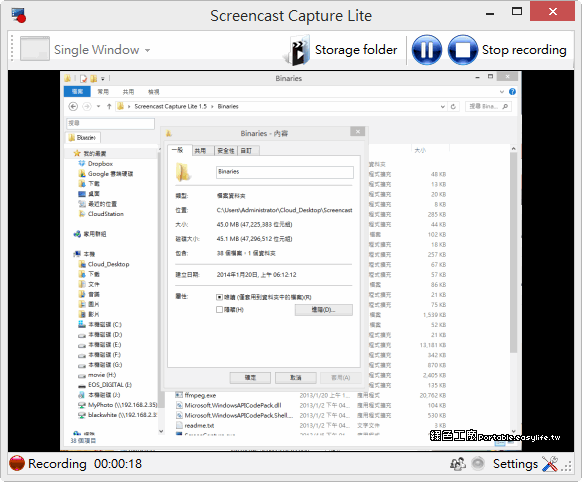Screen dimensions: 582x482
Task: Click the blue help question mark icon
Action: [x=512, y=92]
